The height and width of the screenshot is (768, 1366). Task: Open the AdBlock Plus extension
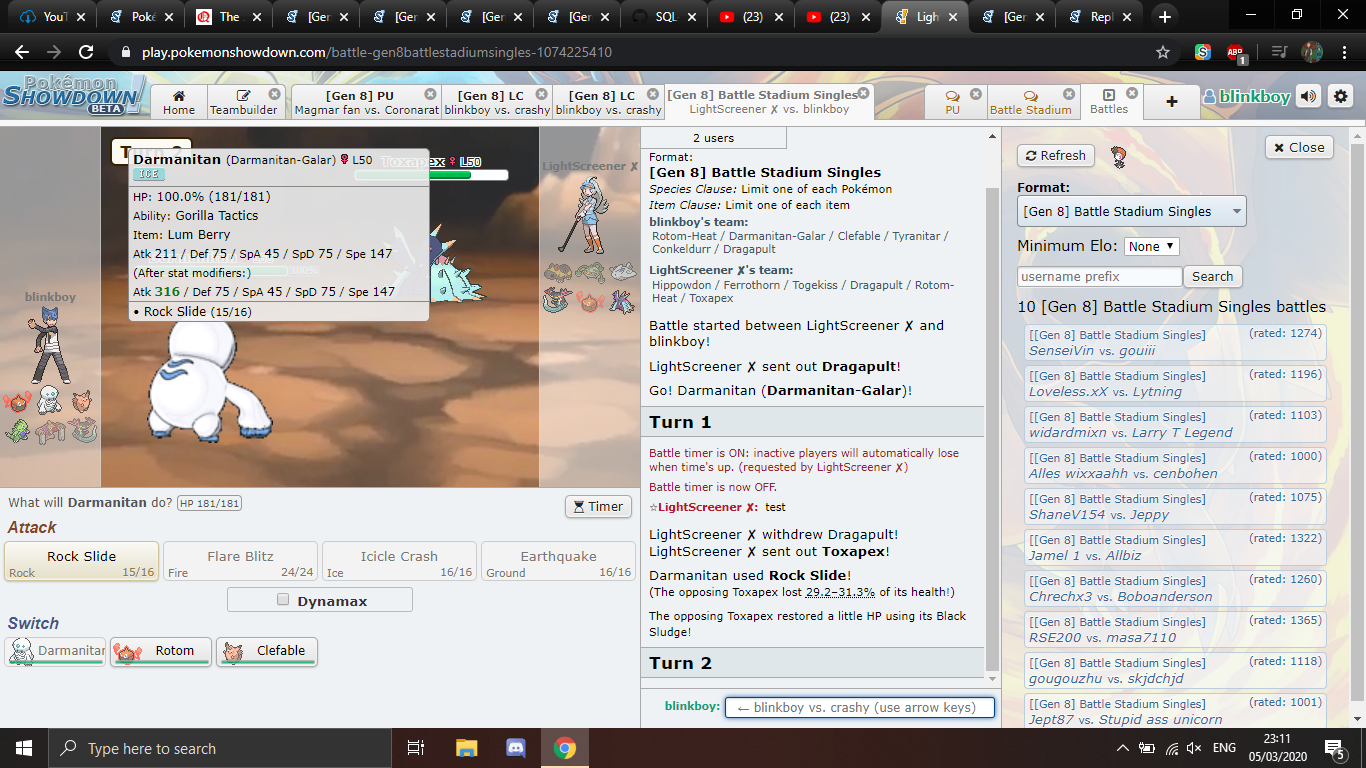(1235, 52)
